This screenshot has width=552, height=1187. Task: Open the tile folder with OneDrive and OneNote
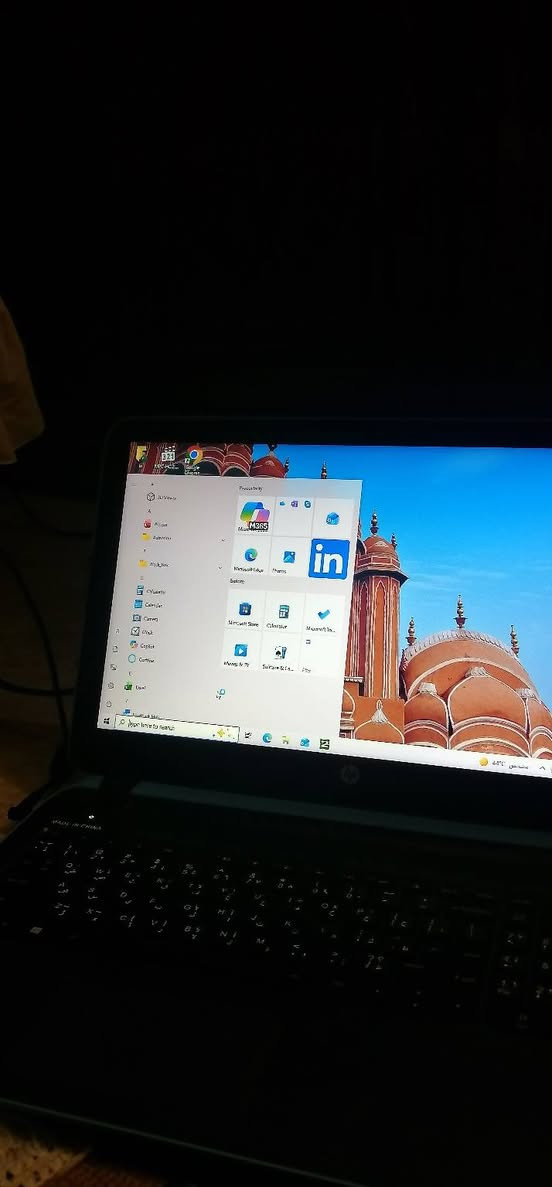tap(293, 517)
